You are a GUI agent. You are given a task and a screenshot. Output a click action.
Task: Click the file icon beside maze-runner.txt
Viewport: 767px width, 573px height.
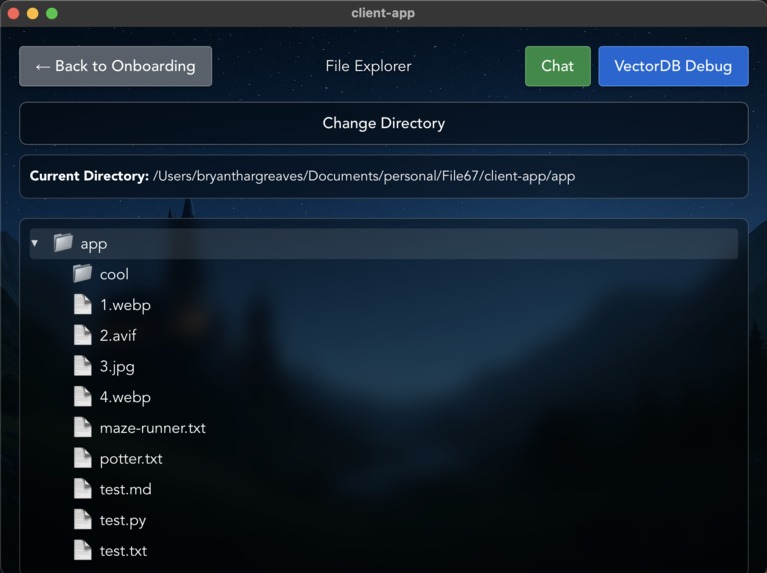[83, 427]
